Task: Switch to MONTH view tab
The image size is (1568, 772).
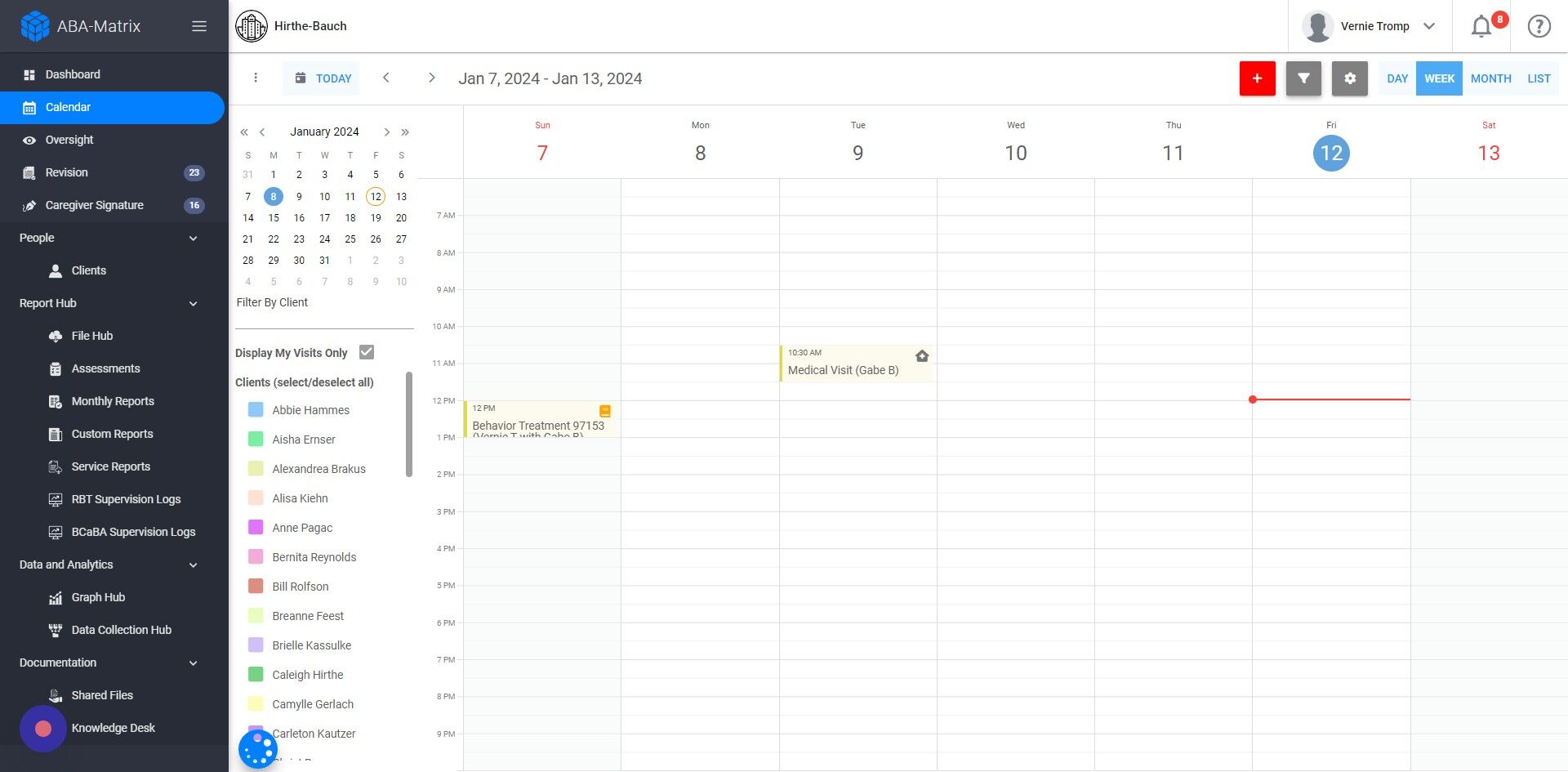Action: point(1490,78)
